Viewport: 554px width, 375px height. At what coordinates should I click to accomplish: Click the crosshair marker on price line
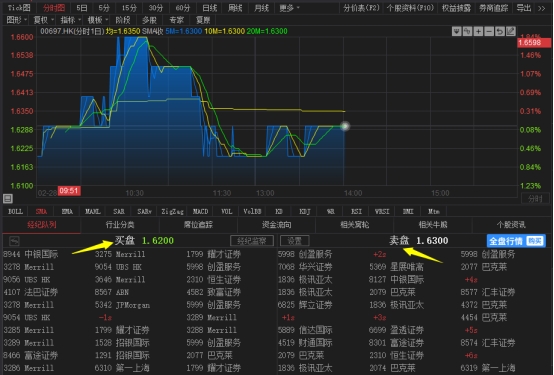pyautogui.click(x=345, y=126)
